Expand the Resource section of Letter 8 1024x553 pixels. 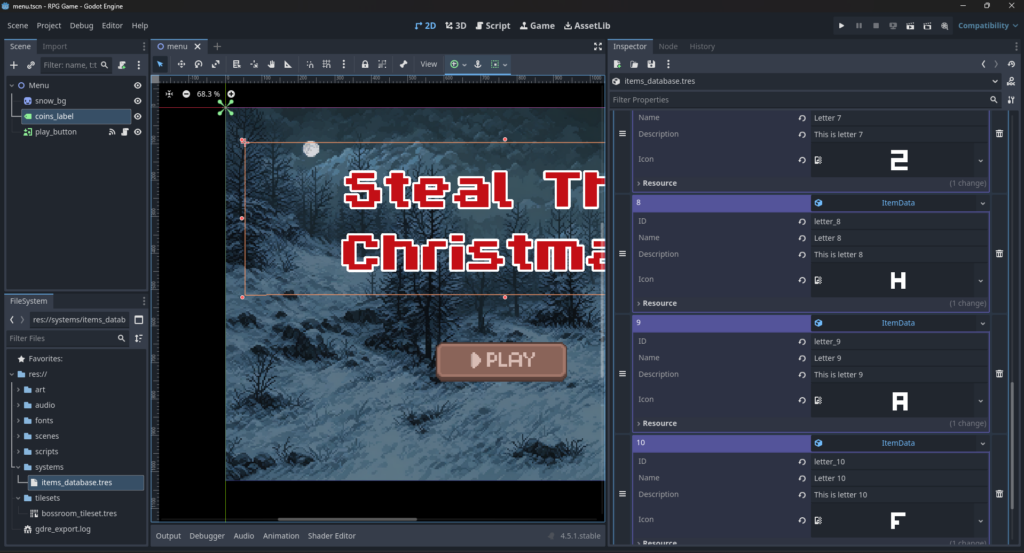659,303
